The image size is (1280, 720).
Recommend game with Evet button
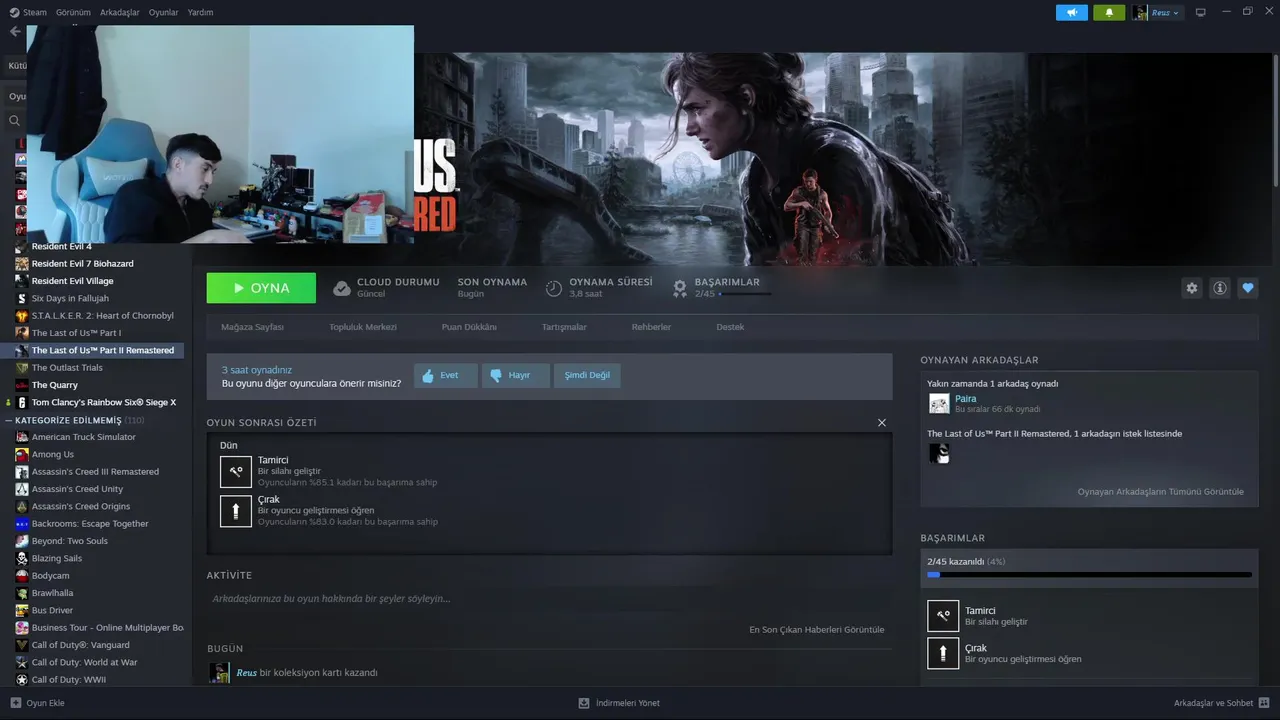445,376
